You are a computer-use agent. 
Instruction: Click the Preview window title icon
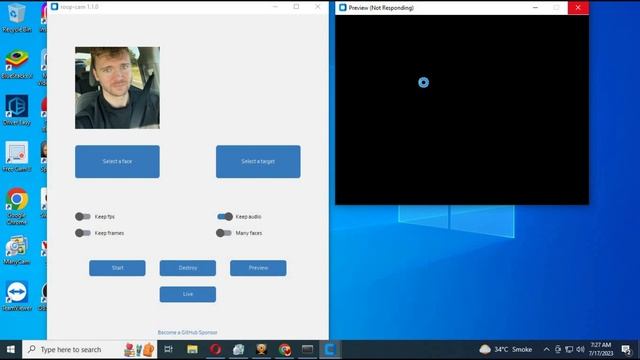pyautogui.click(x=342, y=7)
